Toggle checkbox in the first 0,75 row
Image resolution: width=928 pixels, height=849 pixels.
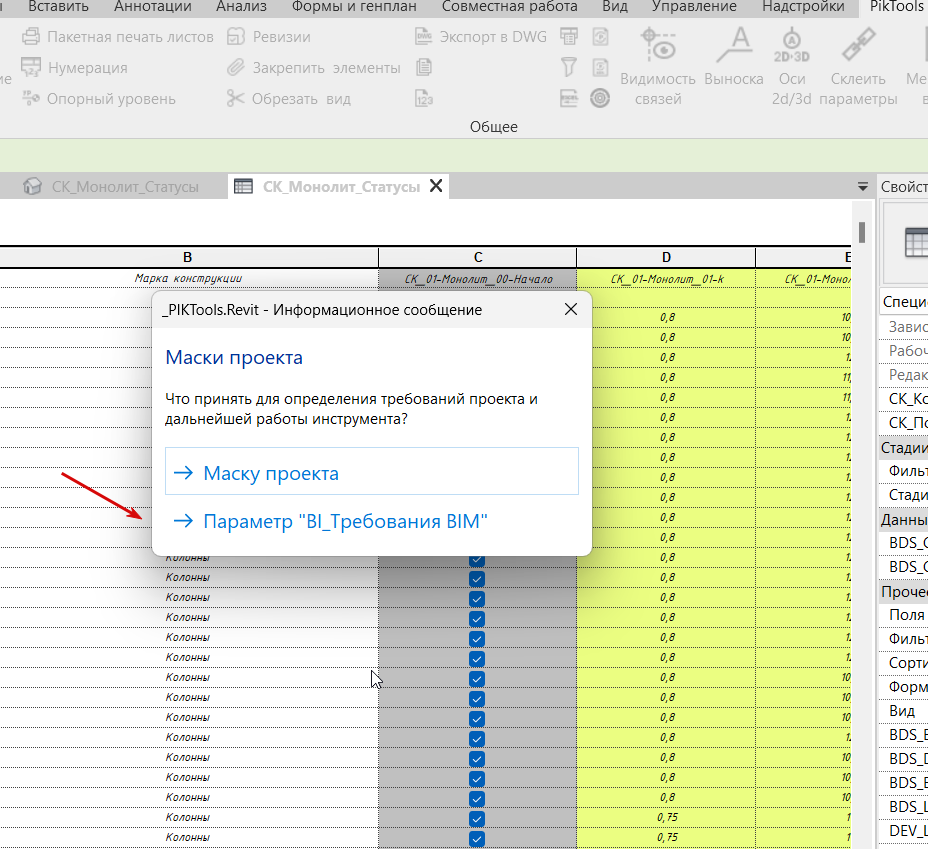click(x=477, y=818)
